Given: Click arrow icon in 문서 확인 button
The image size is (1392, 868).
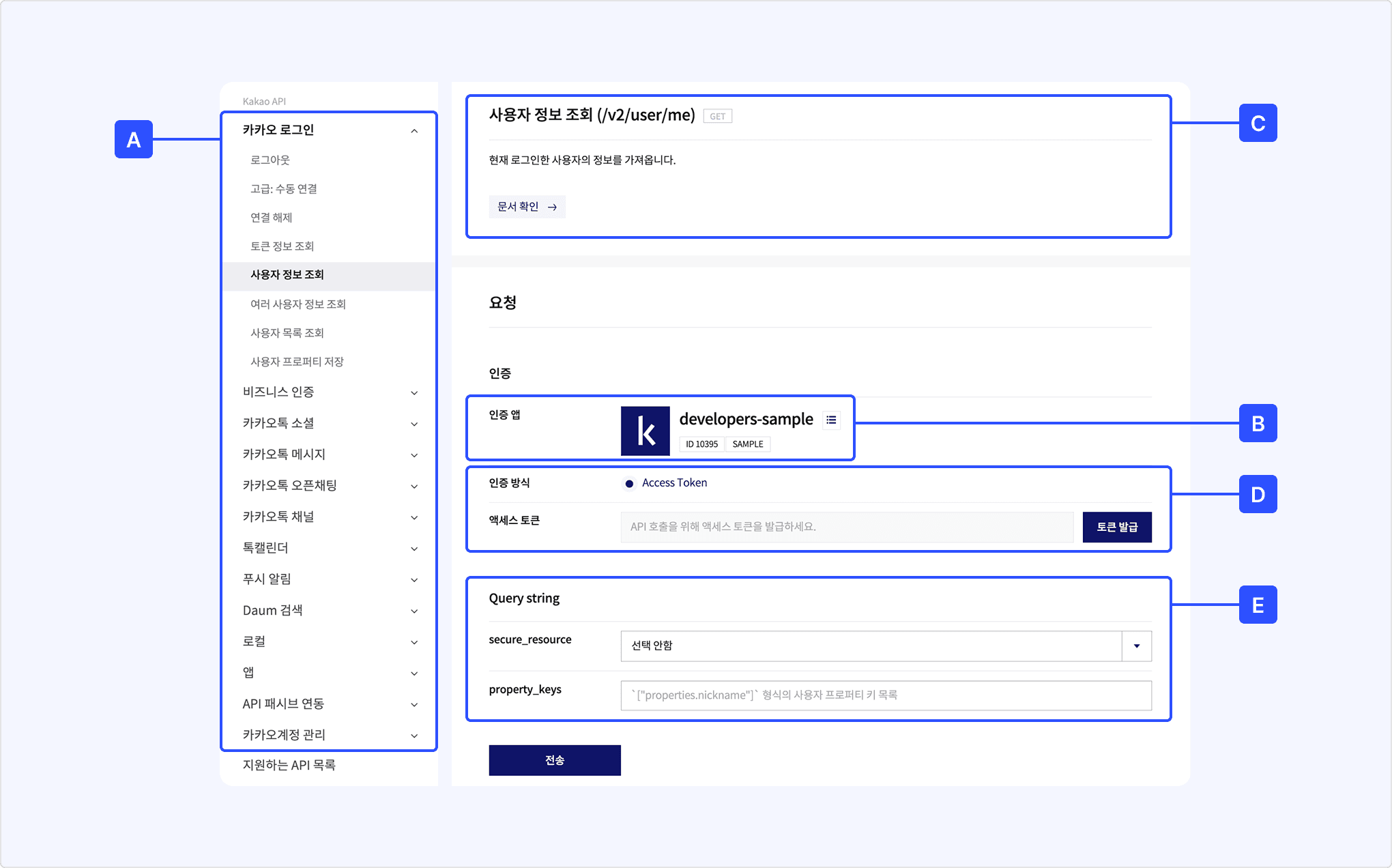Looking at the screenshot, I should tap(552, 207).
